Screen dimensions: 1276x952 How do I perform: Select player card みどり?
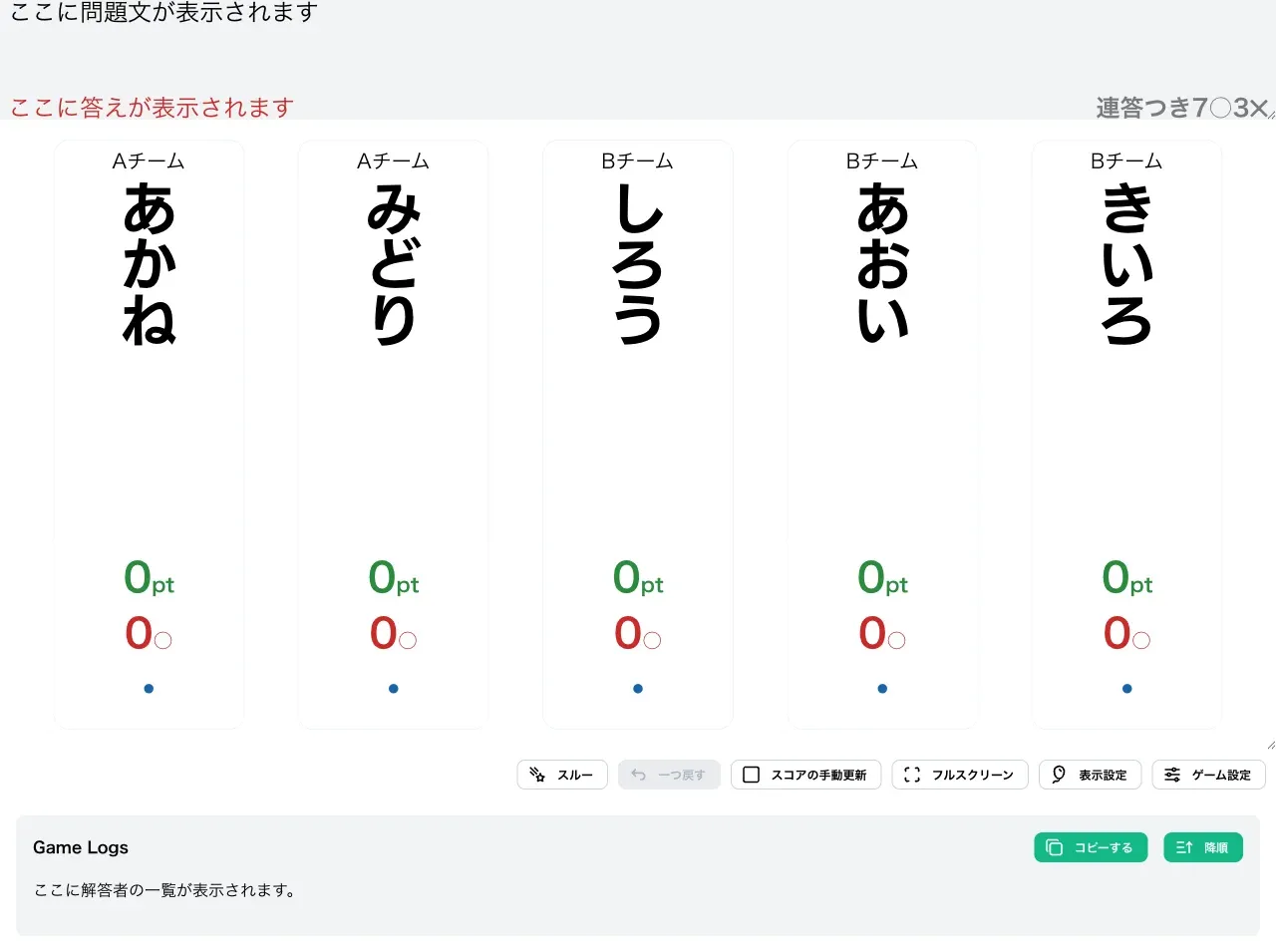point(394,435)
